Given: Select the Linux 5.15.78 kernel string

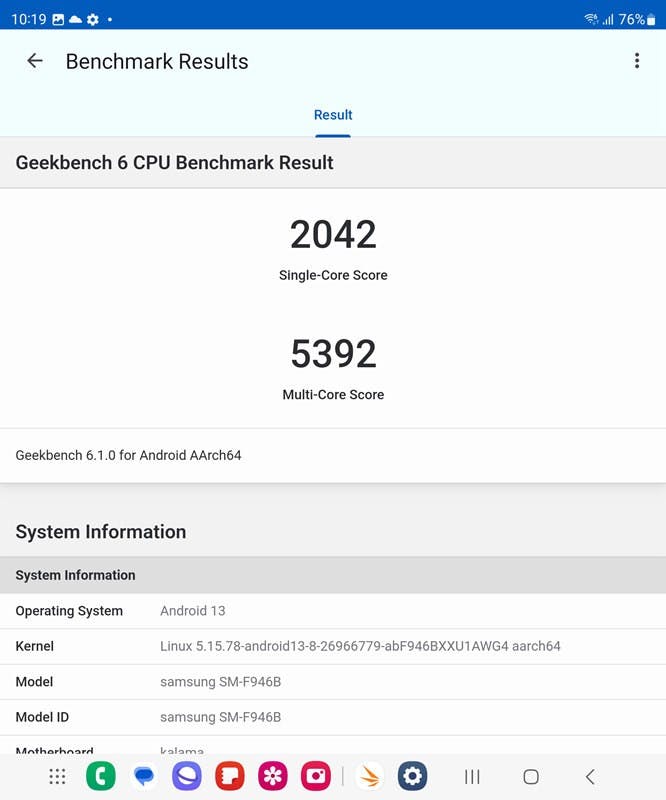Looking at the screenshot, I should (360, 646).
